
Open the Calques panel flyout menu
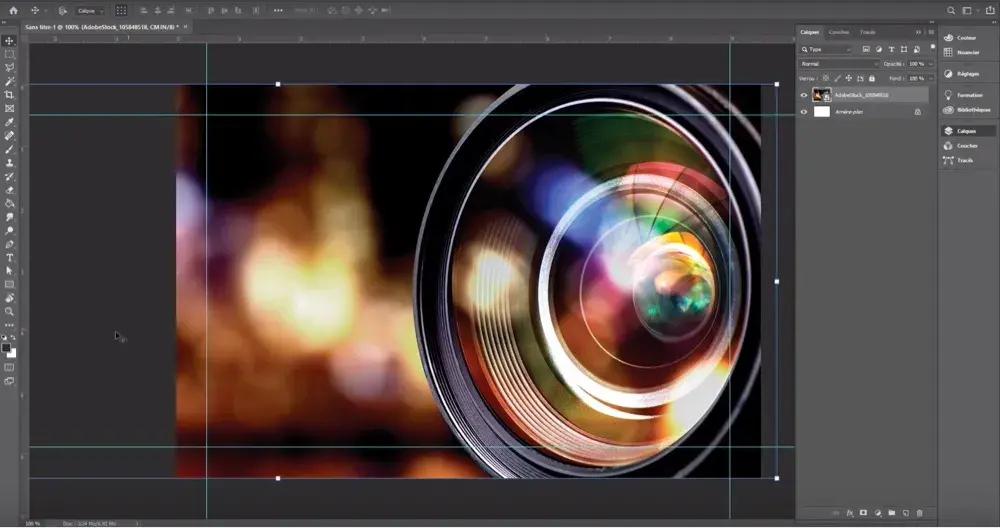click(931, 32)
